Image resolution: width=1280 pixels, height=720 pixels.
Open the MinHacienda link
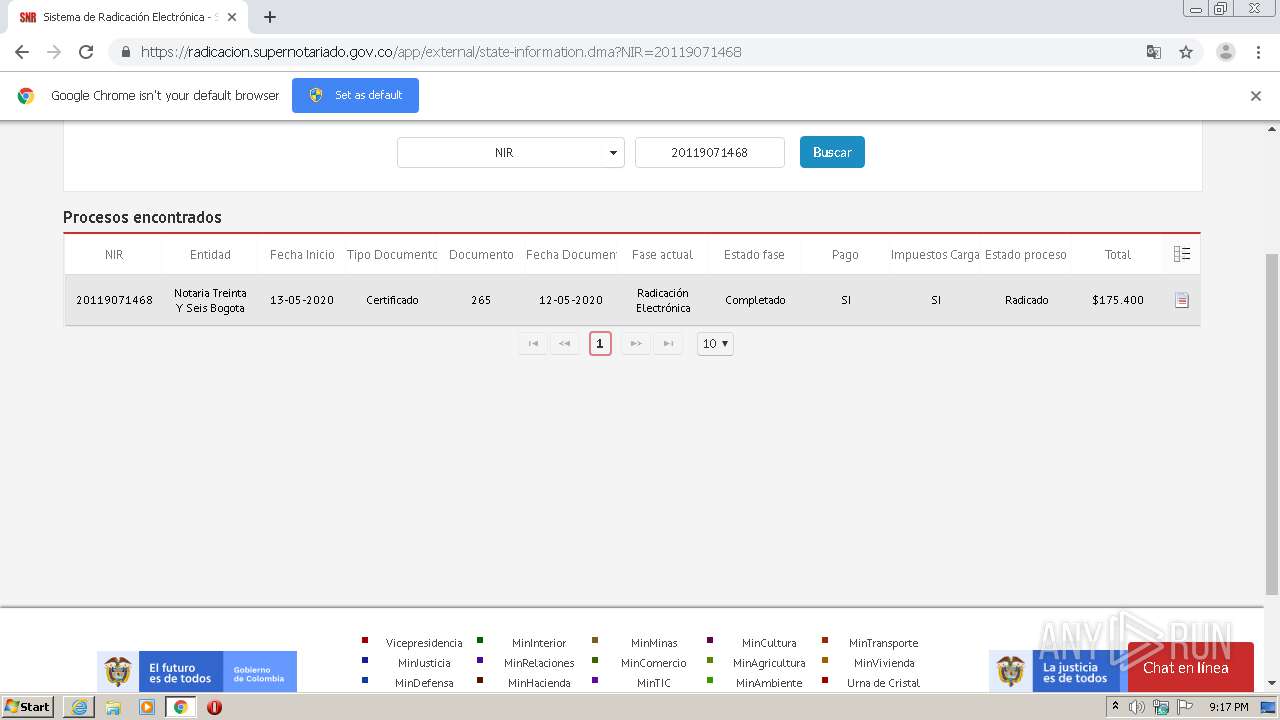(x=539, y=683)
